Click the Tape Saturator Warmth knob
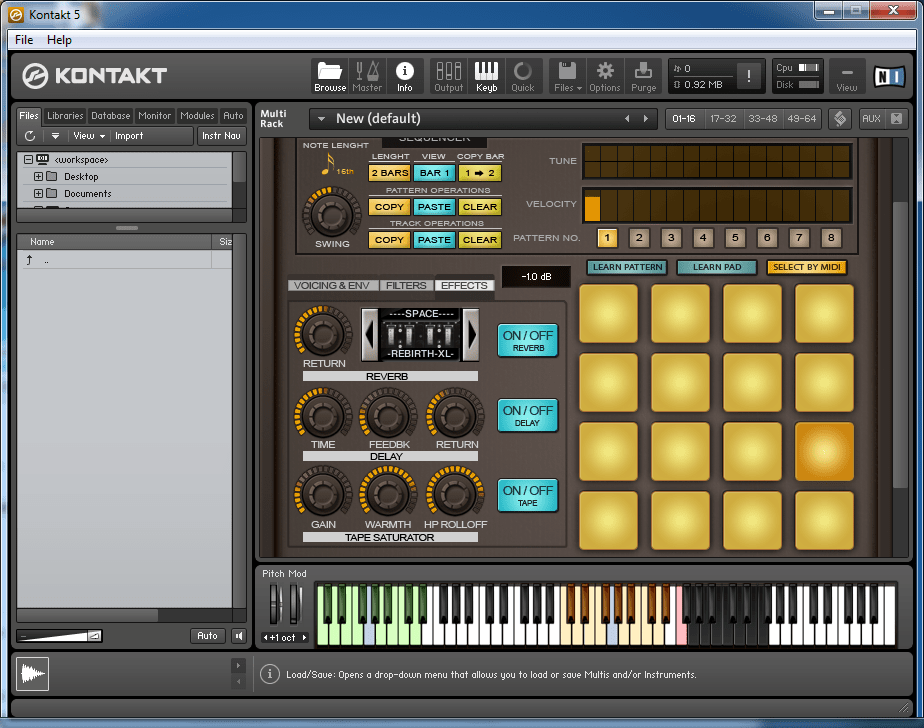This screenshot has height=728, width=924. (x=388, y=493)
